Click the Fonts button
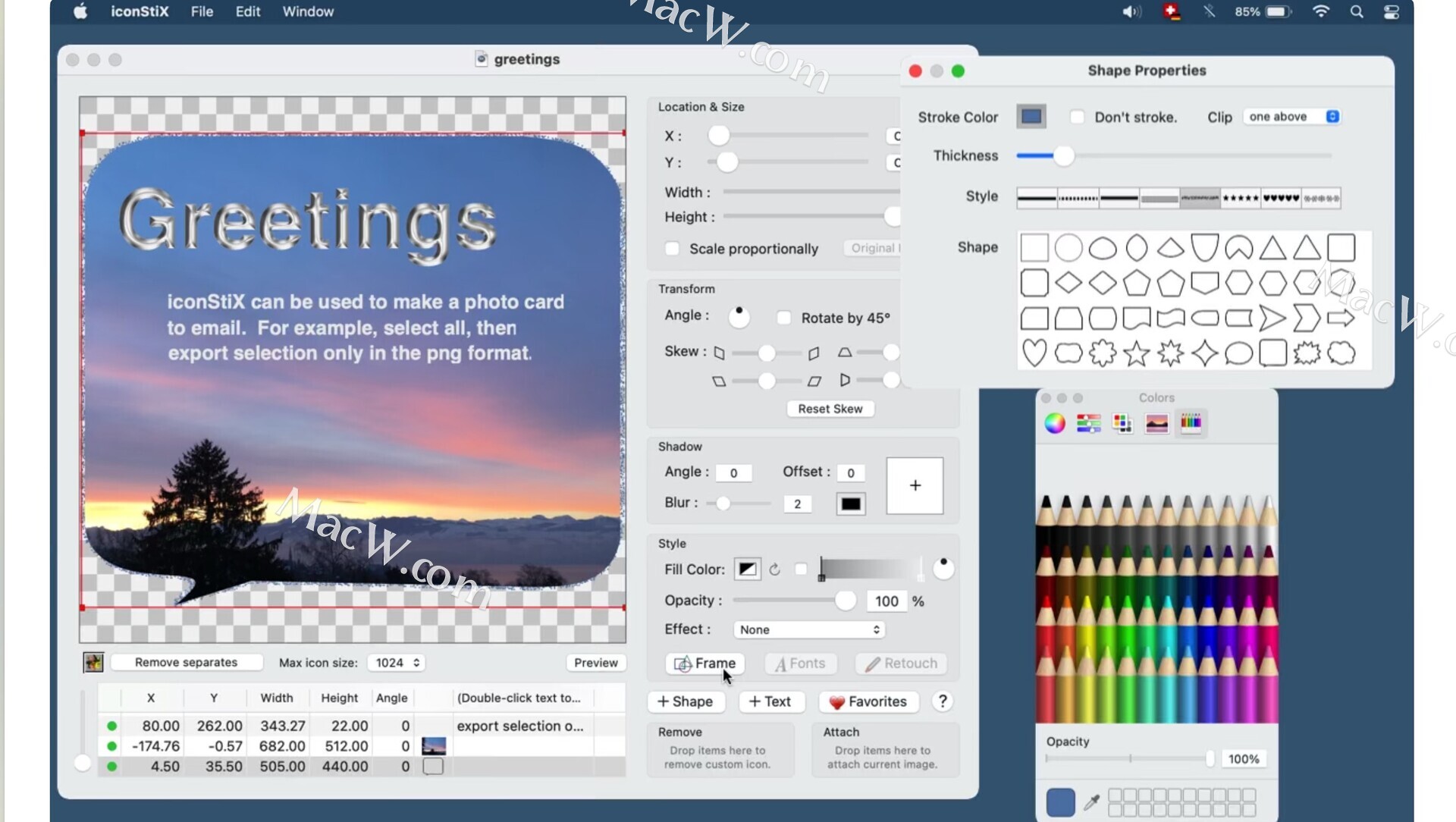This screenshot has height=822, width=1456. click(800, 664)
